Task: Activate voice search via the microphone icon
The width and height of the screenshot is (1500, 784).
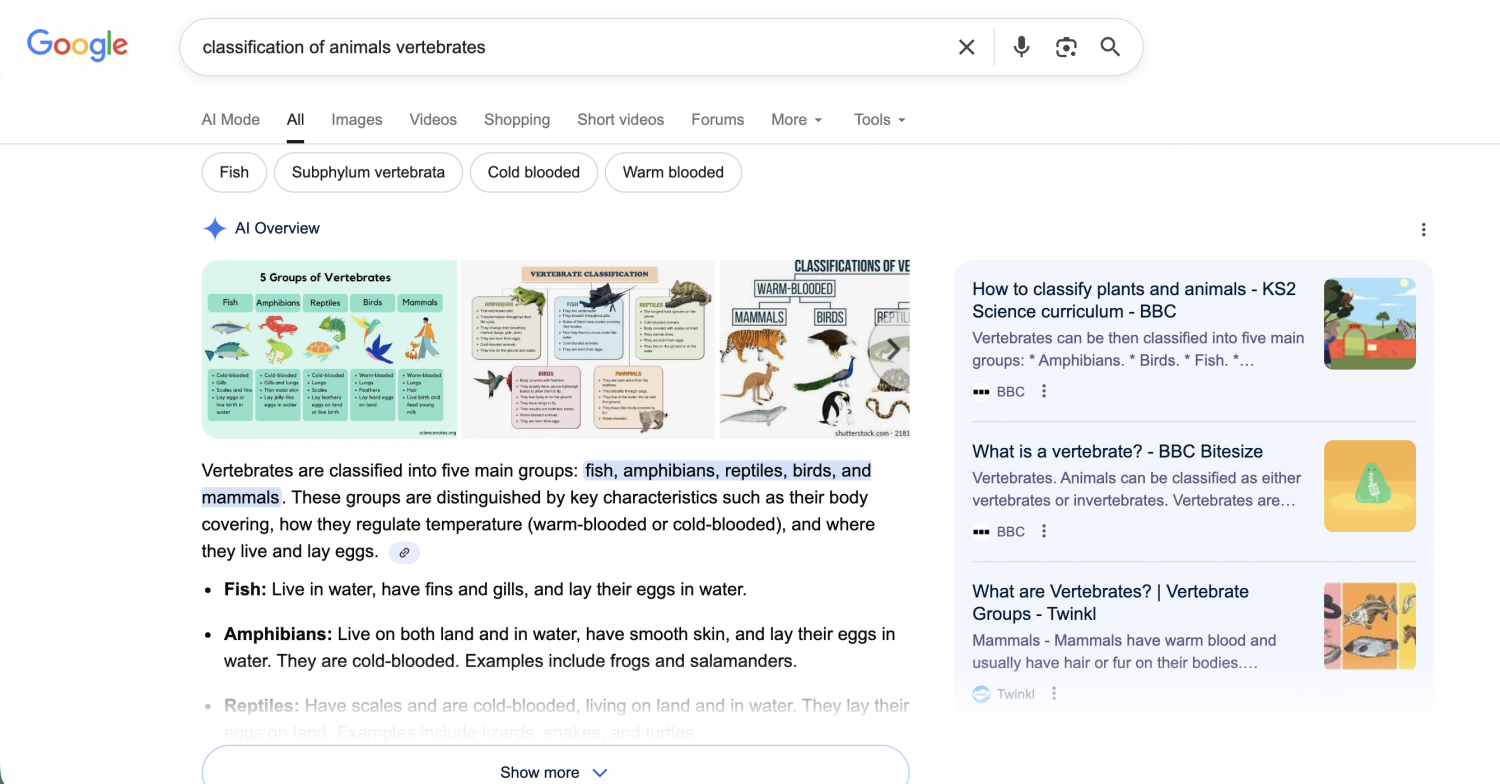Action: coord(1020,46)
